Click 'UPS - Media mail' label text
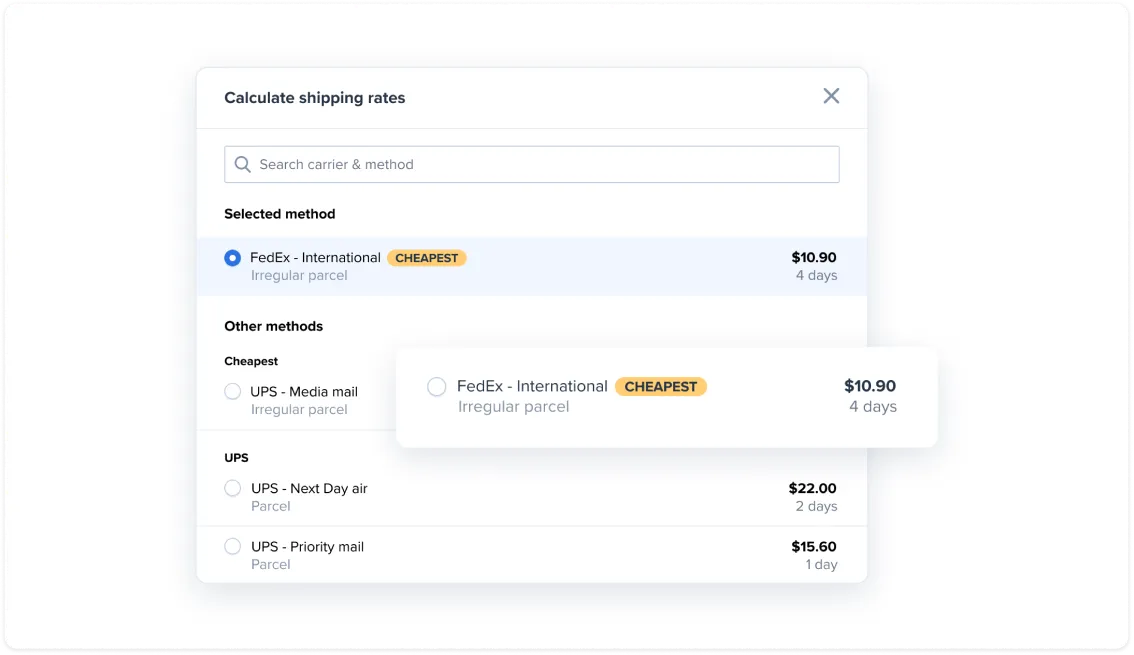The height and width of the screenshot is (655, 1134). [304, 392]
